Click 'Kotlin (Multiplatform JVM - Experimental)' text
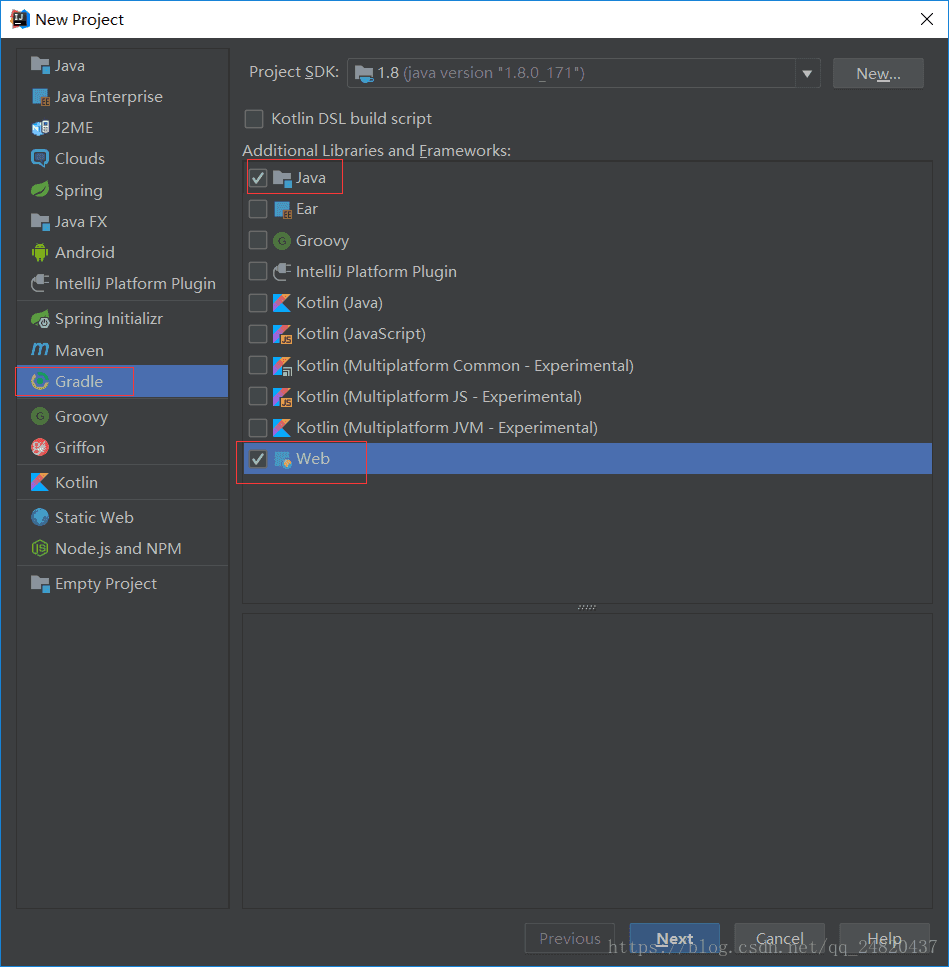The image size is (949, 967). (x=446, y=427)
